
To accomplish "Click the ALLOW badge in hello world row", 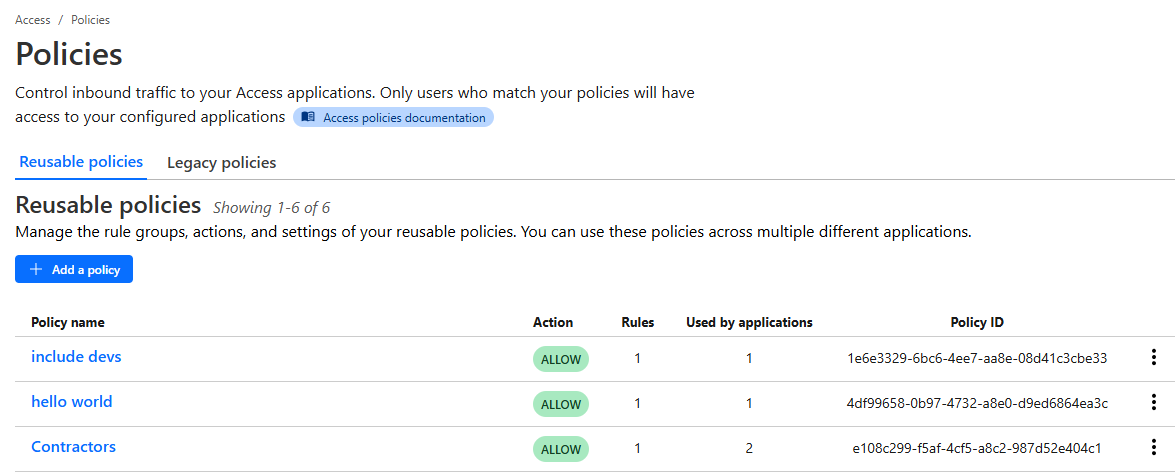I will coord(560,404).
